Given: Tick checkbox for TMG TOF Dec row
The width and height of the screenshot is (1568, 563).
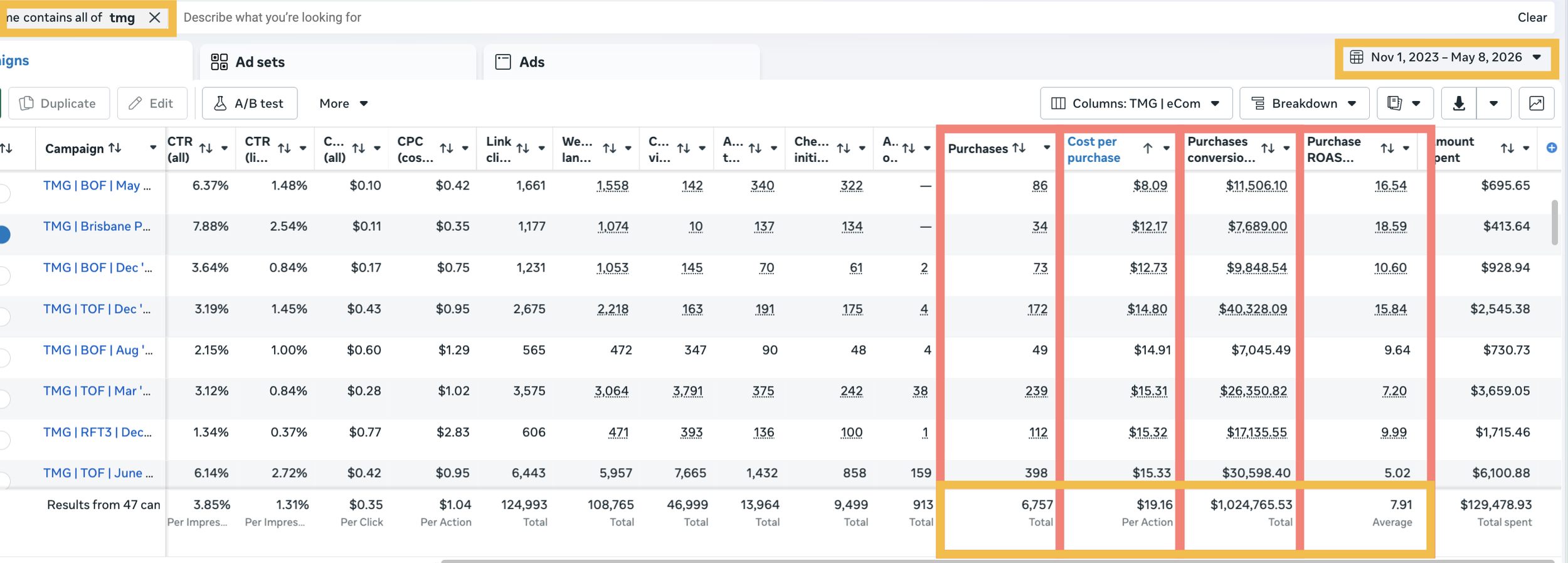Looking at the screenshot, I should tap(4, 316).
